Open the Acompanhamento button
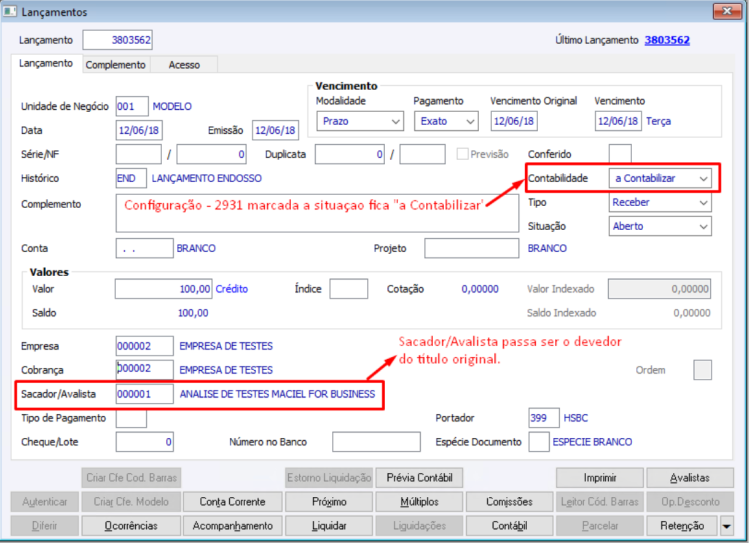Screen dimensions: 750x543 pyautogui.click(x=232, y=526)
